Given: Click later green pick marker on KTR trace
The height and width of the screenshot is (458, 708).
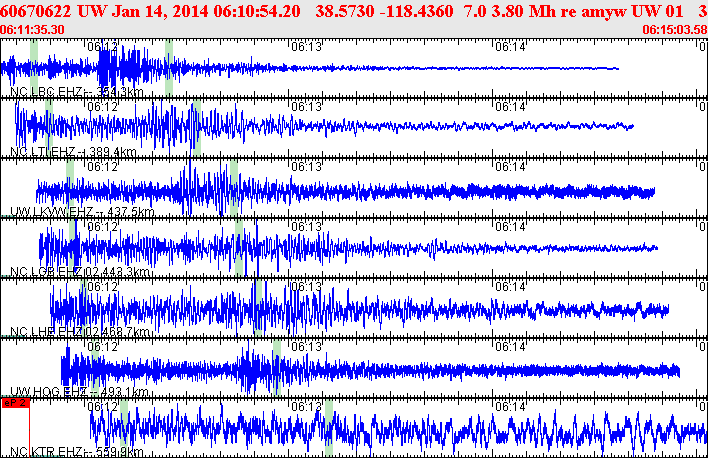Looking at the screenshot, I should [x=329, y=428].
